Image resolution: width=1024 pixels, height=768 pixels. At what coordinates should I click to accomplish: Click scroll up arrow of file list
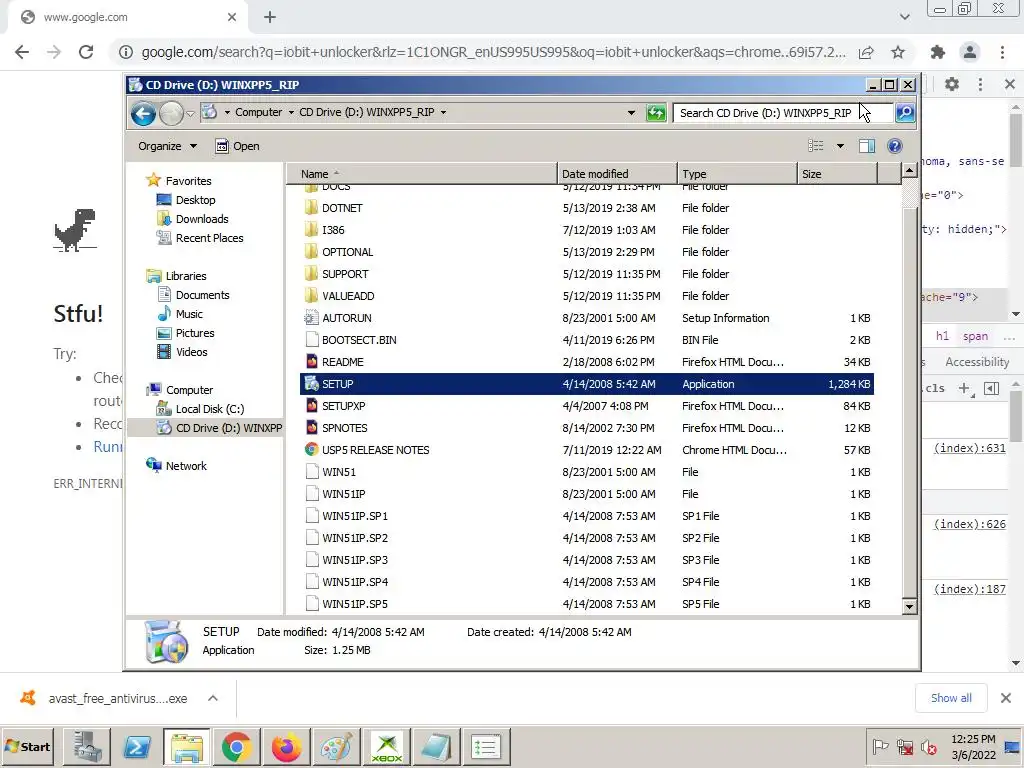click(x=908, y=171)
